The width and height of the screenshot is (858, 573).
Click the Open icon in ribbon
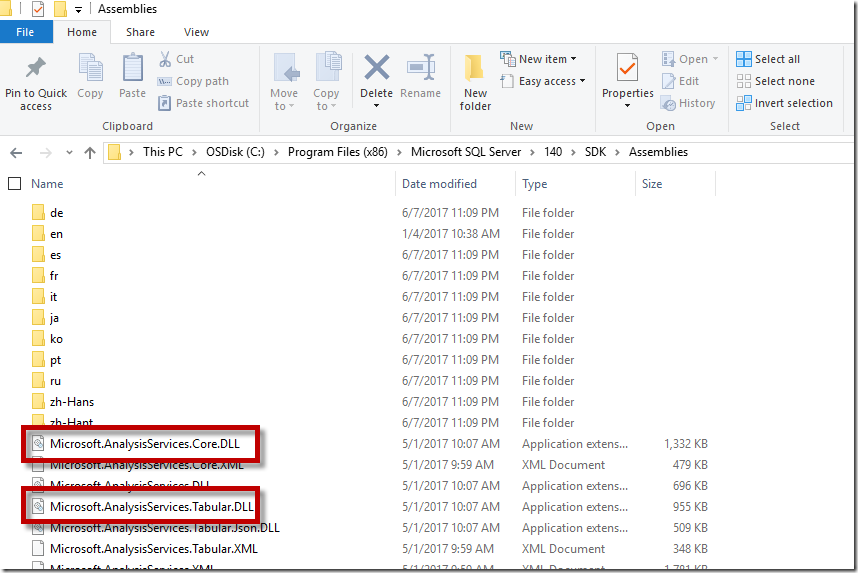(668, 59)
